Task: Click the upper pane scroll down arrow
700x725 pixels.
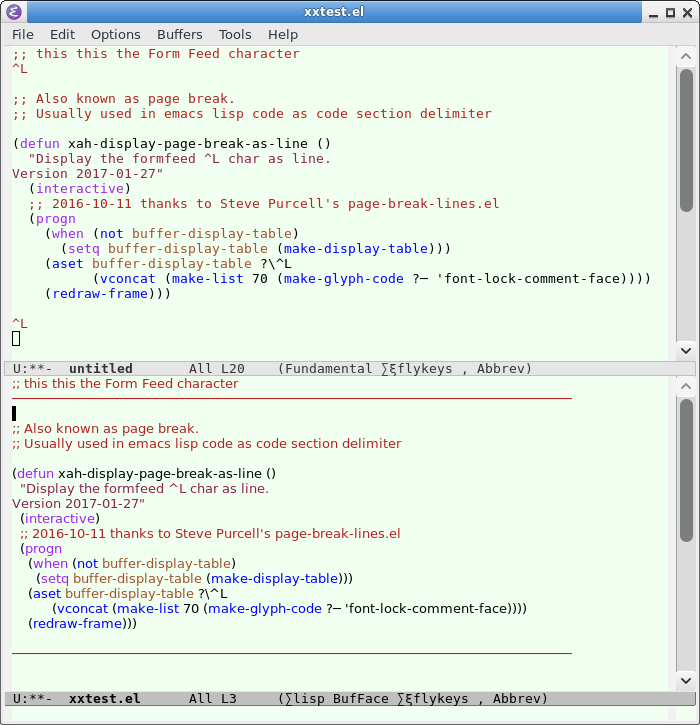Action: tap(686, 351)
